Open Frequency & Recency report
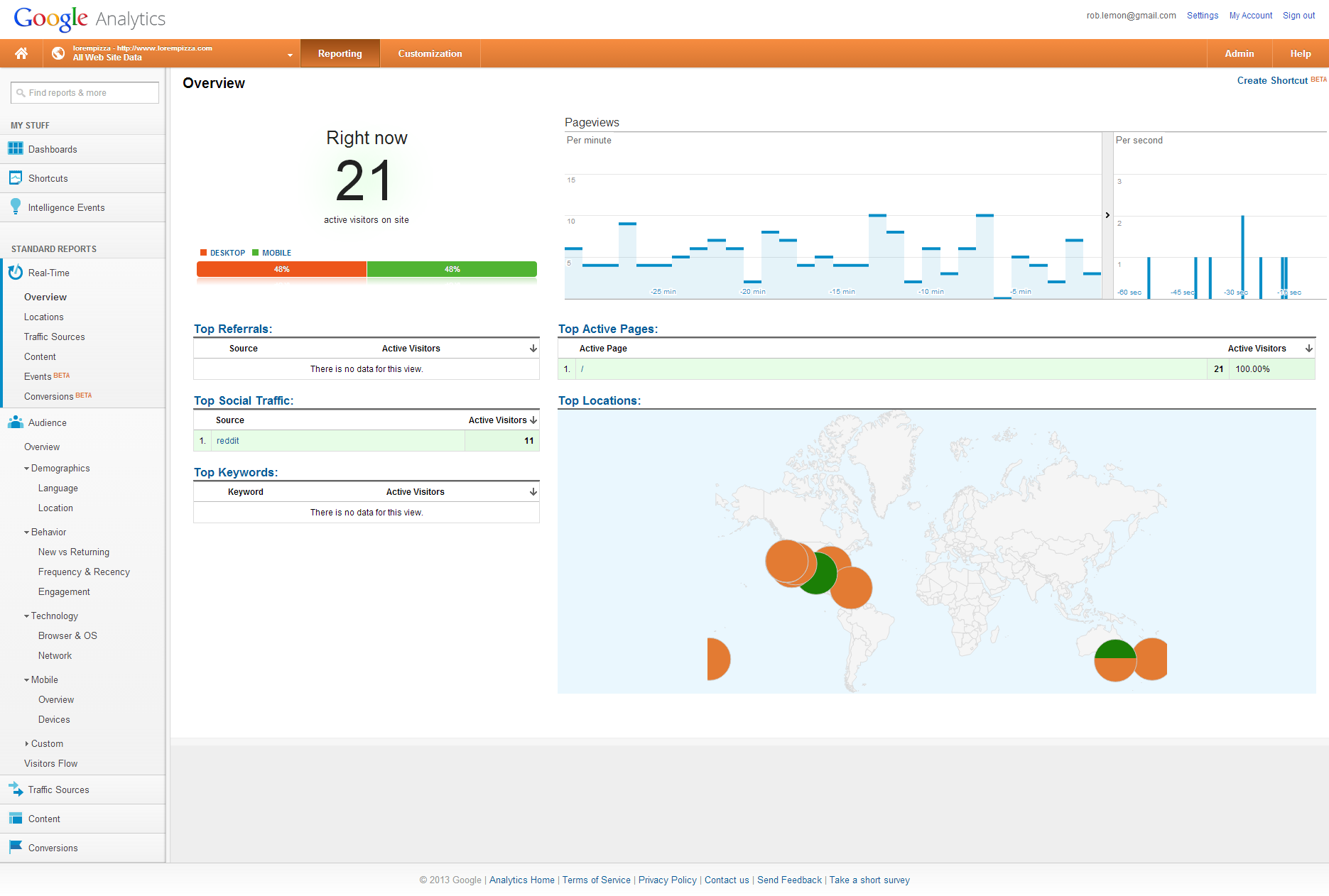Viewport: 1329px width, 896px height. tap(84, 572)
